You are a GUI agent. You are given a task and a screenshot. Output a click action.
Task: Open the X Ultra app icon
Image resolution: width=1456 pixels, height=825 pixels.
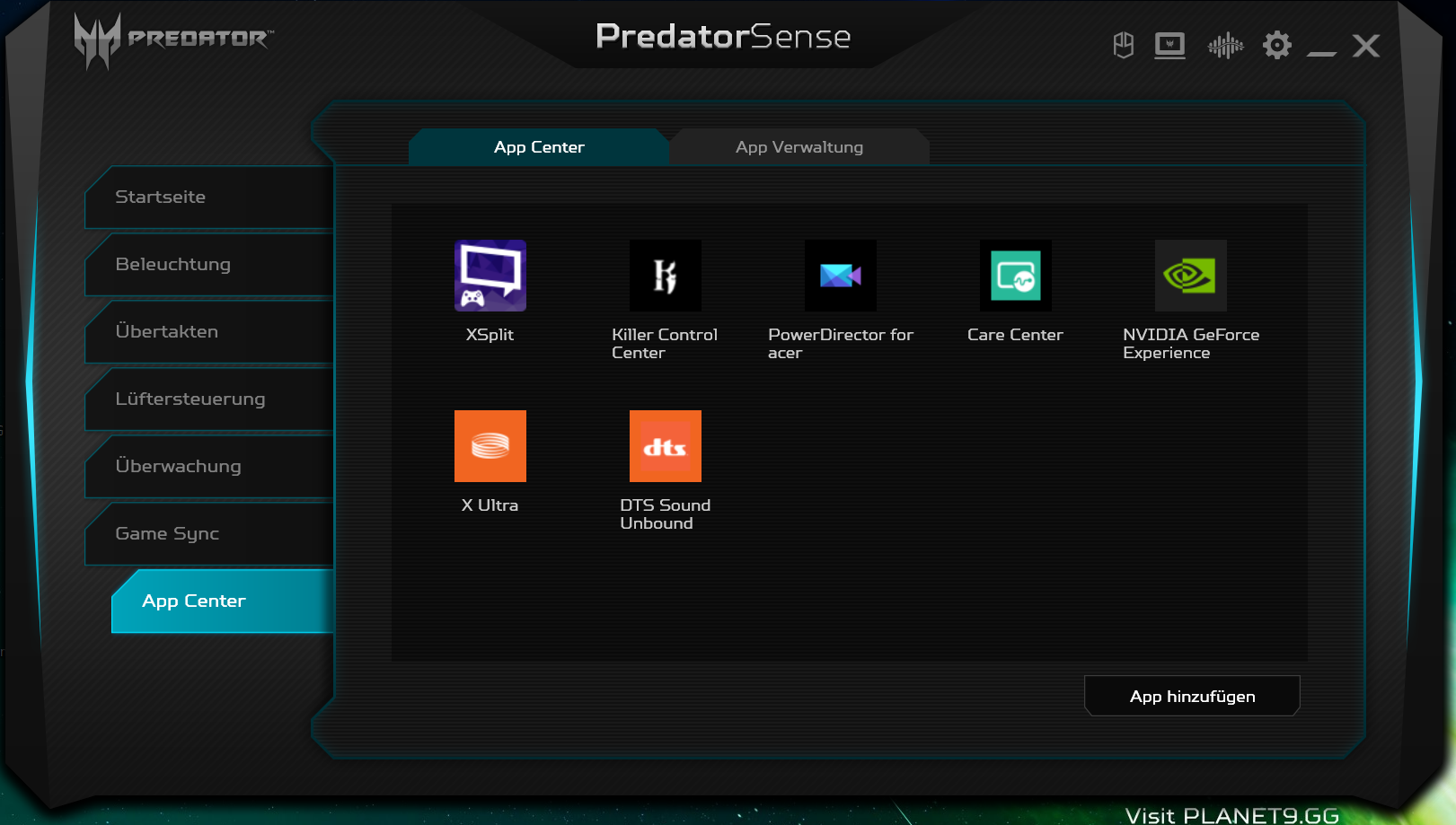coord(490,446)
